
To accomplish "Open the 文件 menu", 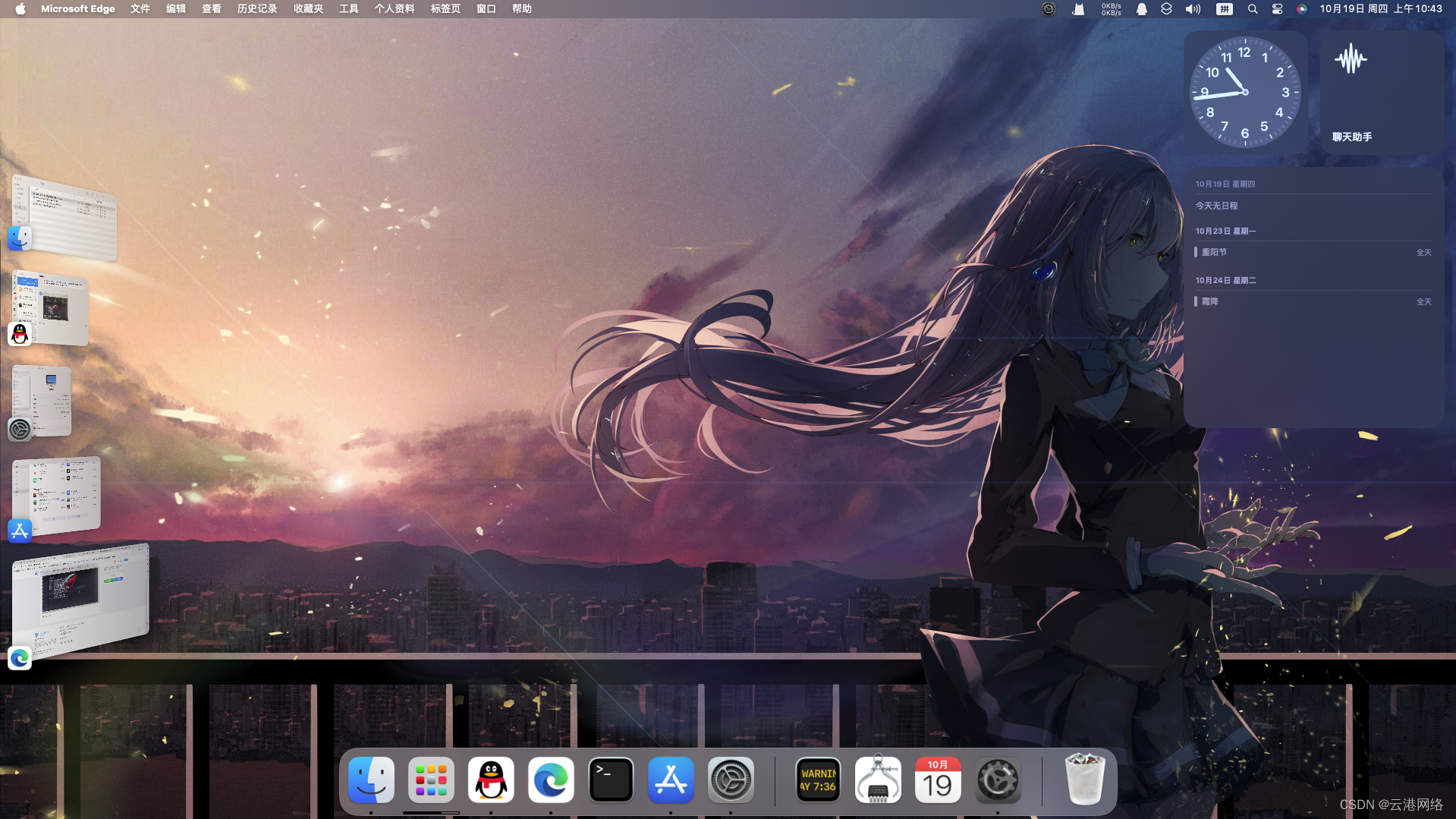I will pos(140,9).
